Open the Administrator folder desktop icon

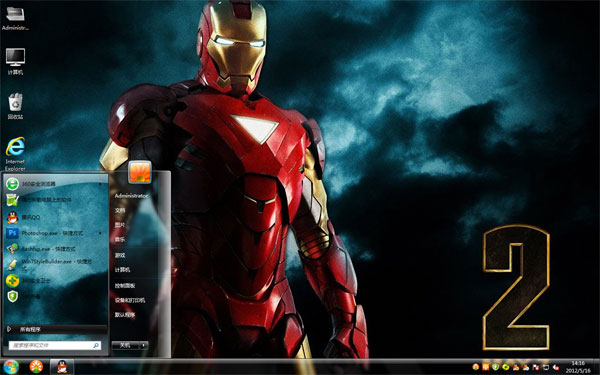pos(15,18)
